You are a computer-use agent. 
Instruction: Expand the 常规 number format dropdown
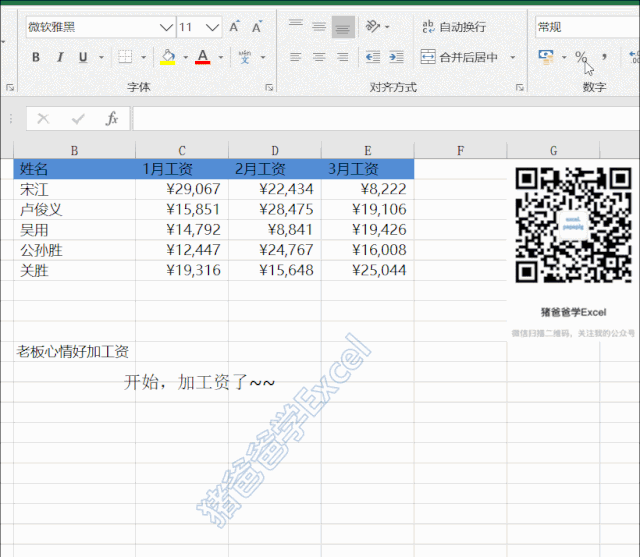587,27
